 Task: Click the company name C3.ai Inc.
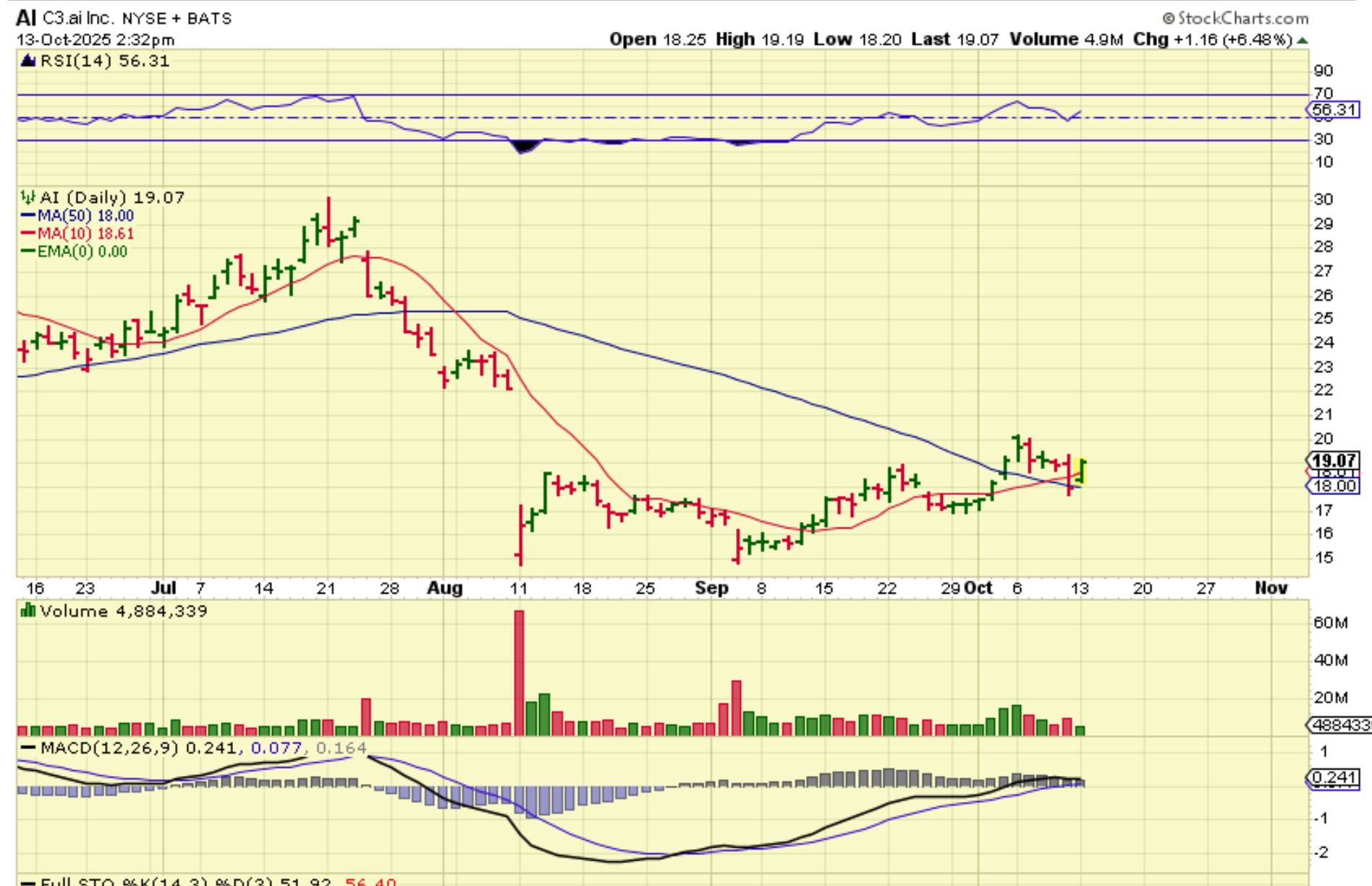pyautogui.click(x=78, y=17)
